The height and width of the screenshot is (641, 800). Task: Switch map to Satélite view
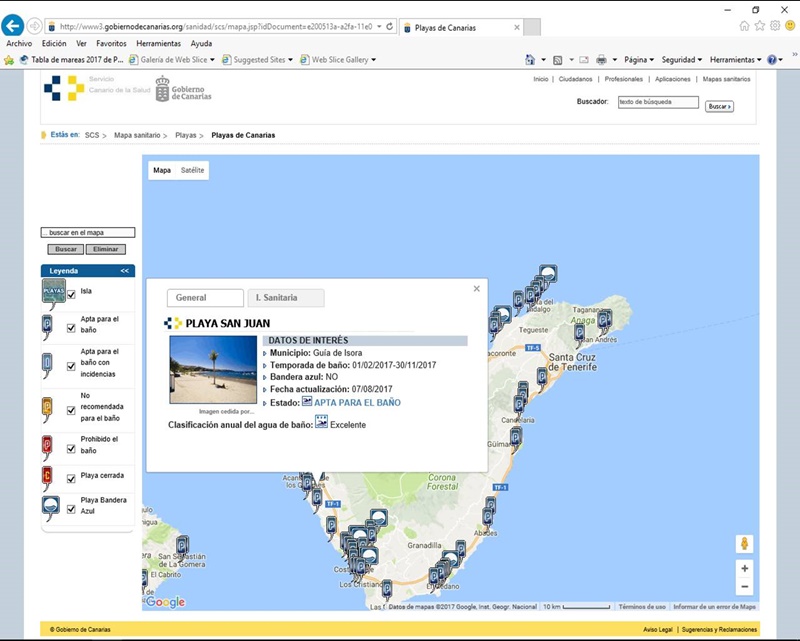tap(193, 171)
